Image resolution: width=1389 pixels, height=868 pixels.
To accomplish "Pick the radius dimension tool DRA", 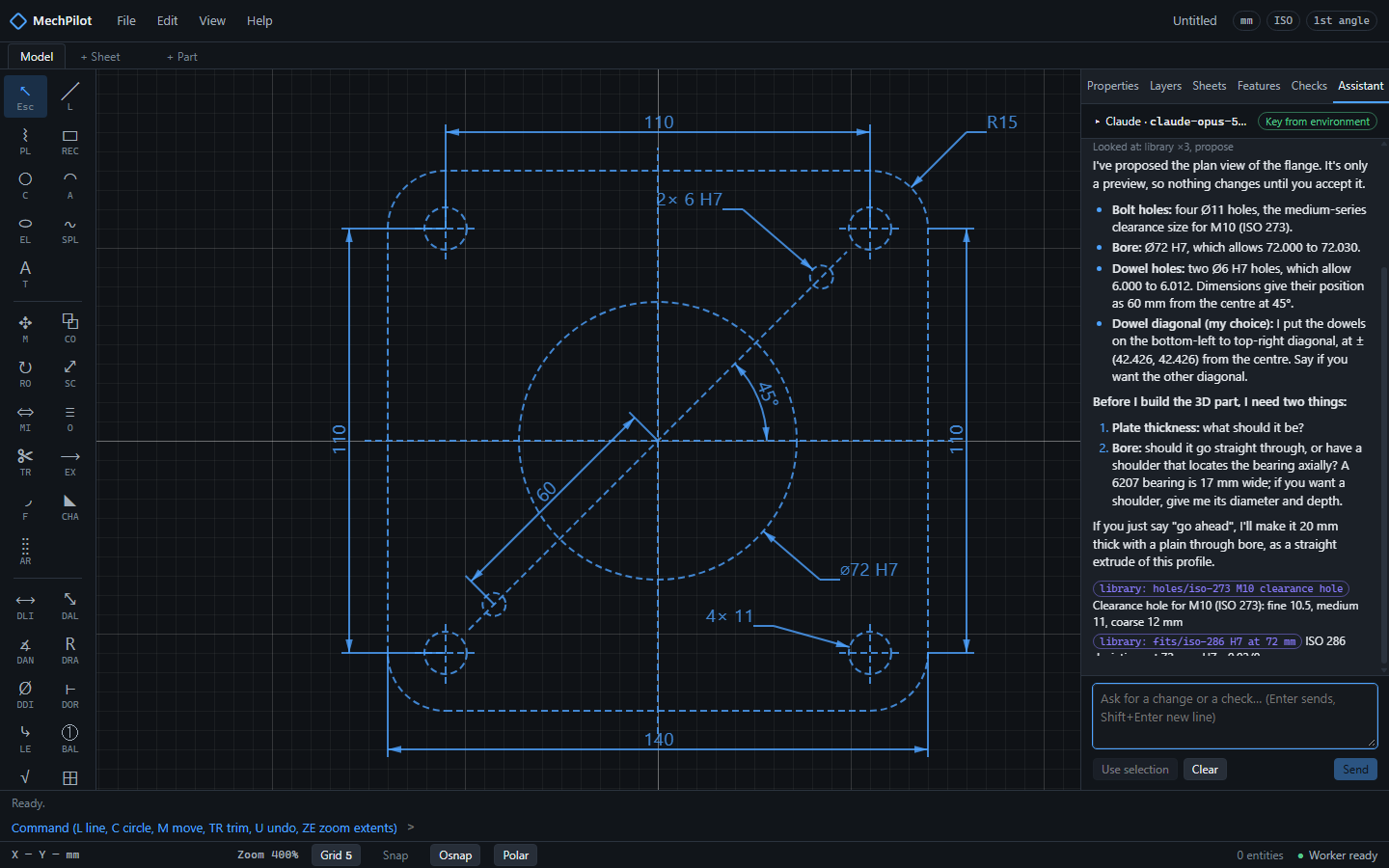I will tap(70, 650).
